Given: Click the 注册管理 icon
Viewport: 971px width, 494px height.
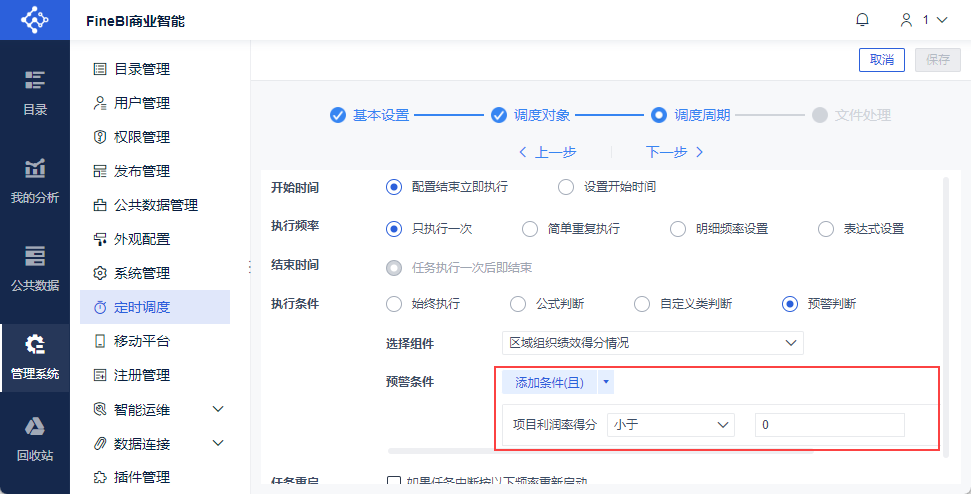Looking at the screenshot, I should point(99,375).
